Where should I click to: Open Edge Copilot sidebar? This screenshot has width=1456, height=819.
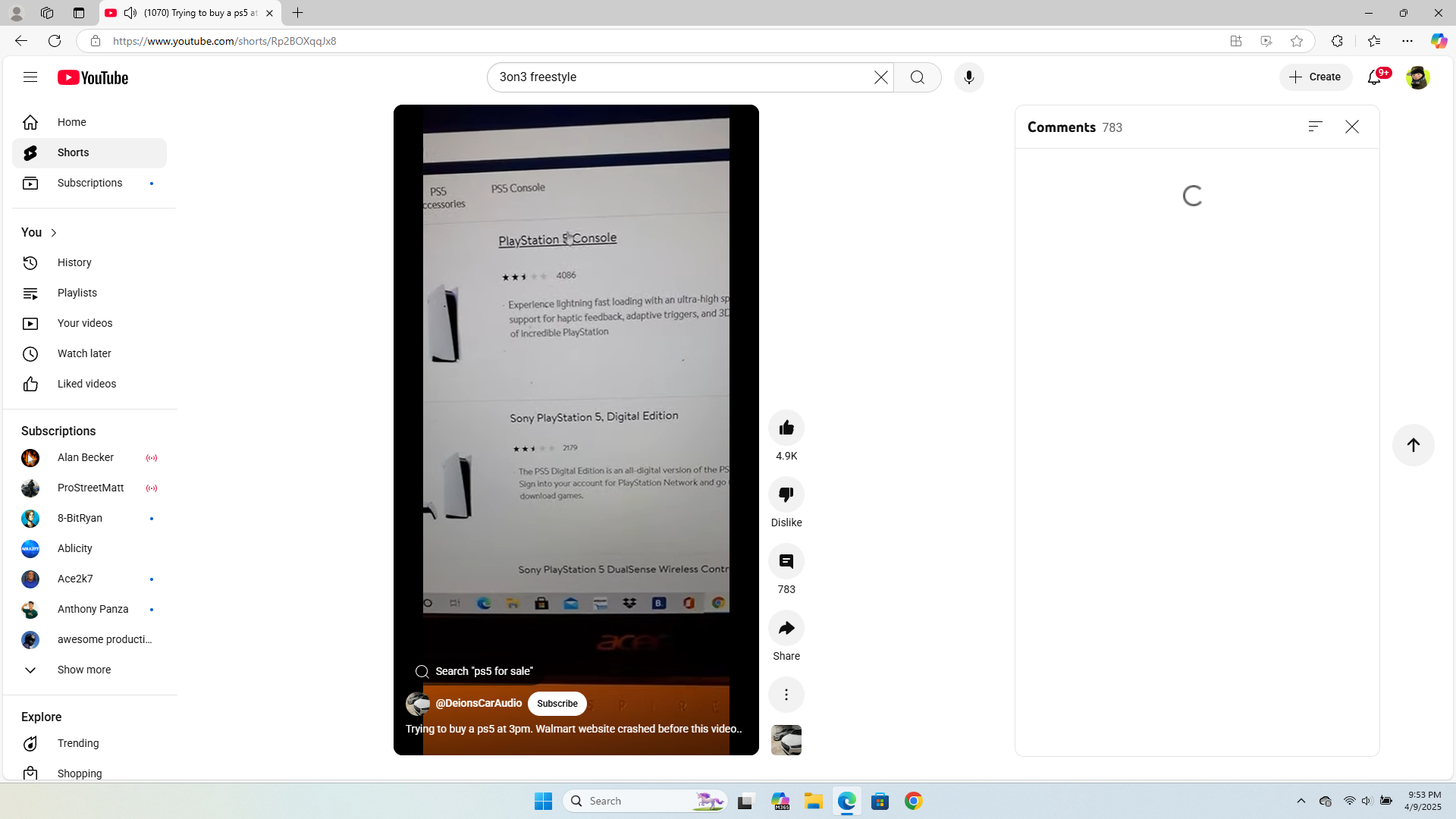point(1439,41)
